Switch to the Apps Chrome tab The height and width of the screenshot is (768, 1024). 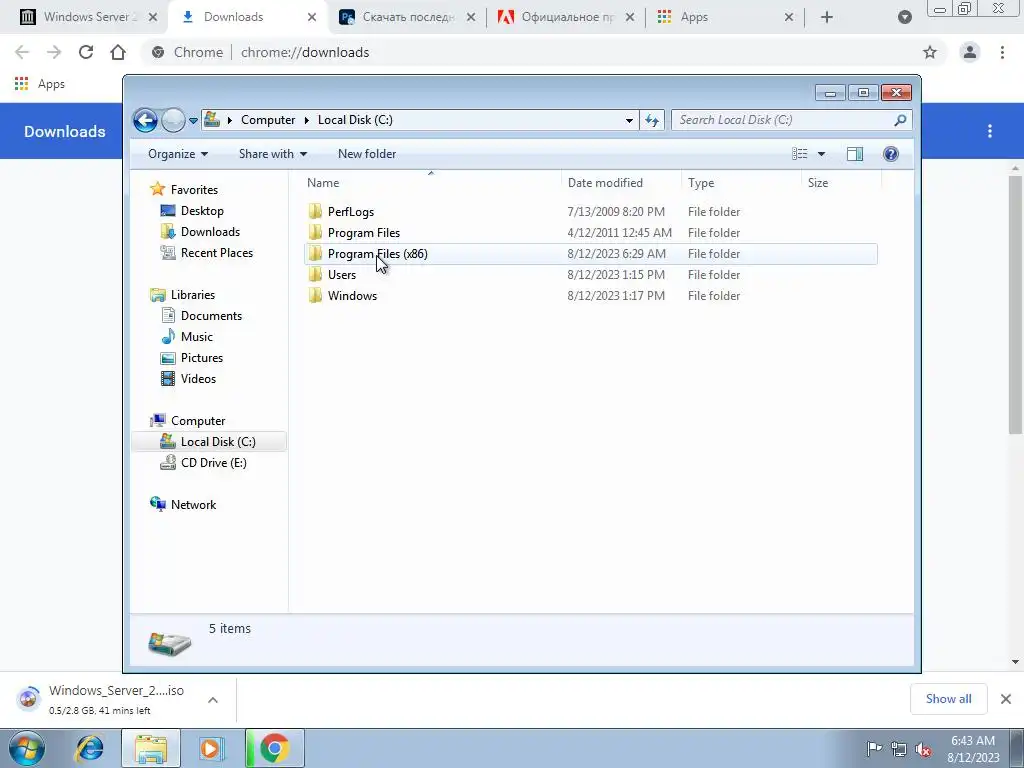tap(725, 17)
